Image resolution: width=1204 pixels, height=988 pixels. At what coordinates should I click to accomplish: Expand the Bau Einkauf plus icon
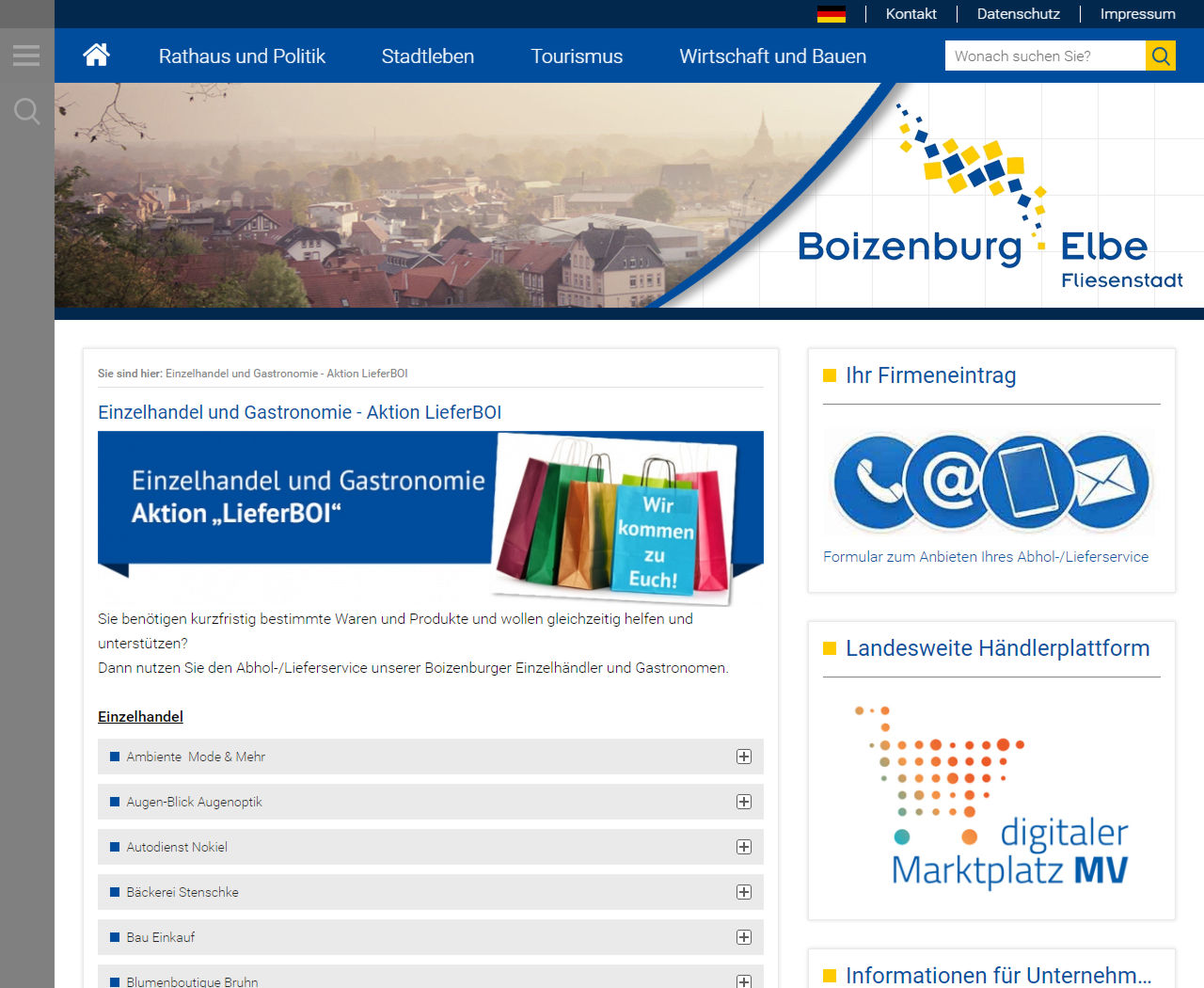coord(744,937)
